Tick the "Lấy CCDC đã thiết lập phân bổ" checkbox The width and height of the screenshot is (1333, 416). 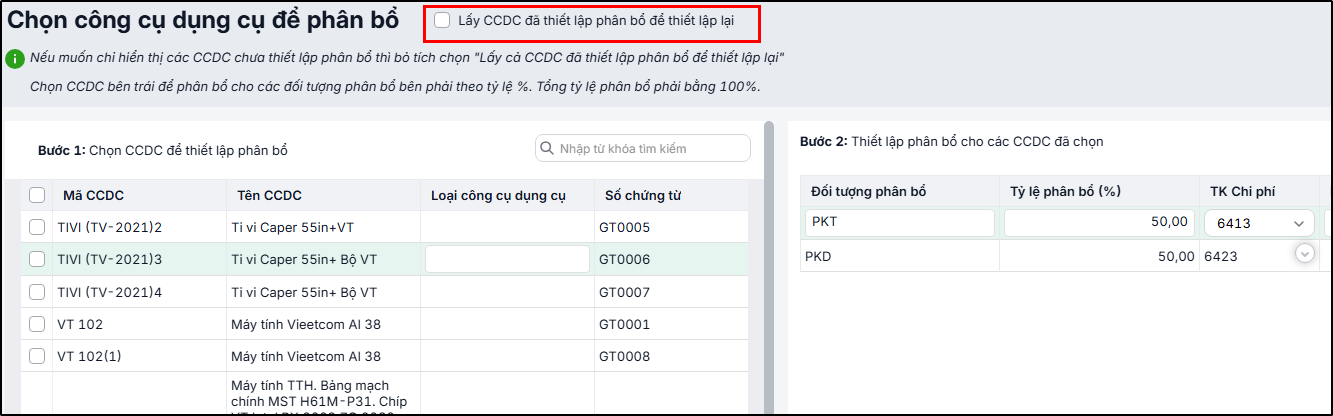(x=442, y=20)
